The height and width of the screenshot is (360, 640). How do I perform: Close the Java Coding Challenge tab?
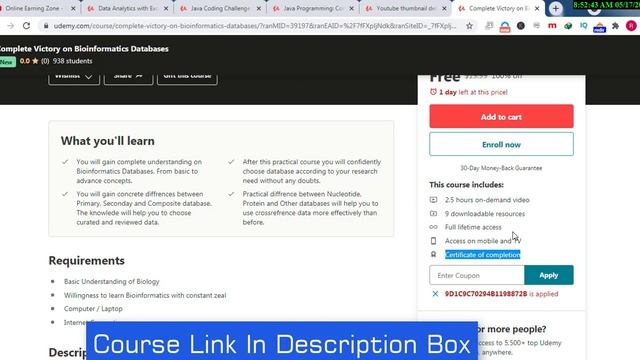[x=258, y=8]
